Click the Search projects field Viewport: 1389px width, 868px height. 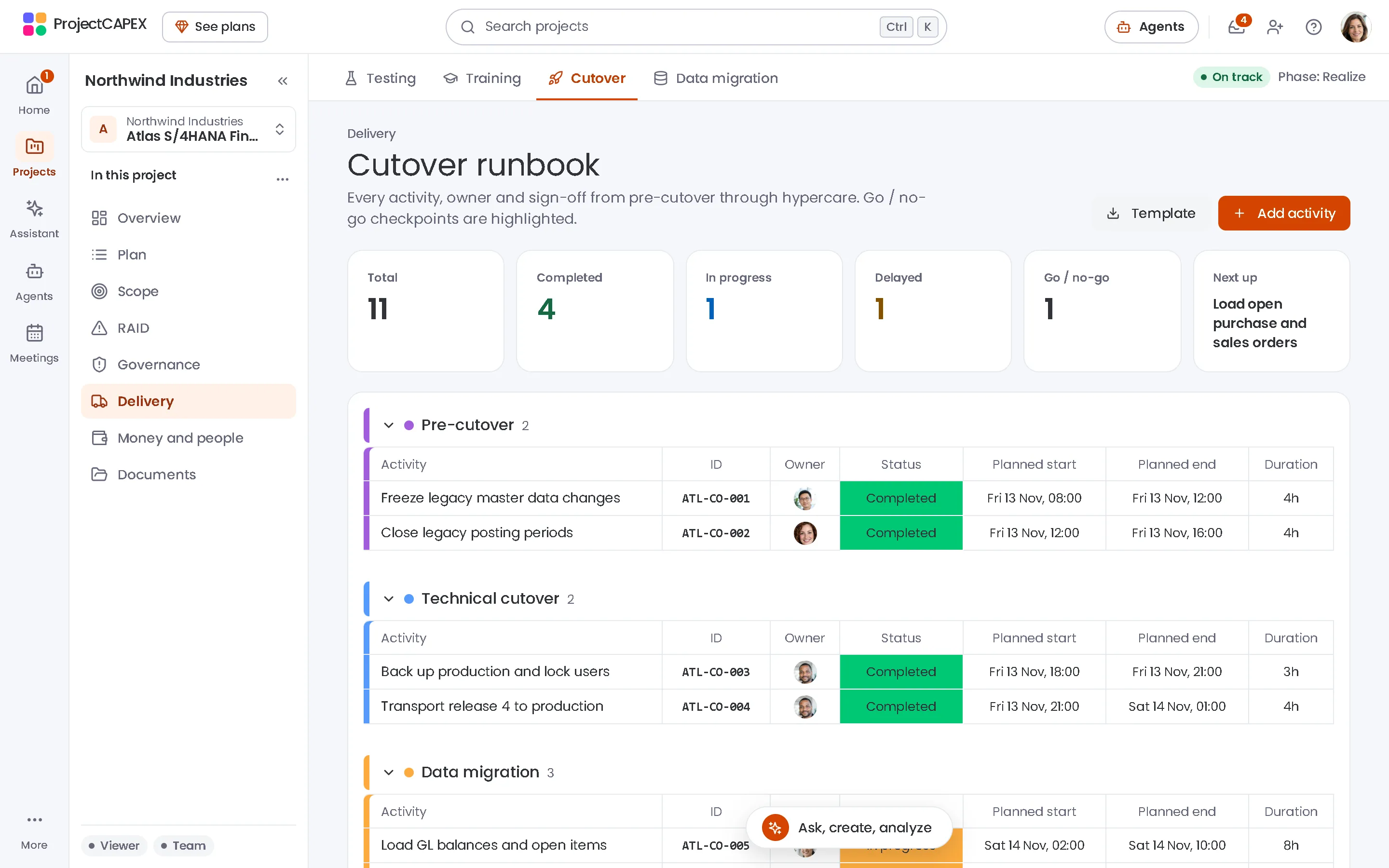pos(695,27)
